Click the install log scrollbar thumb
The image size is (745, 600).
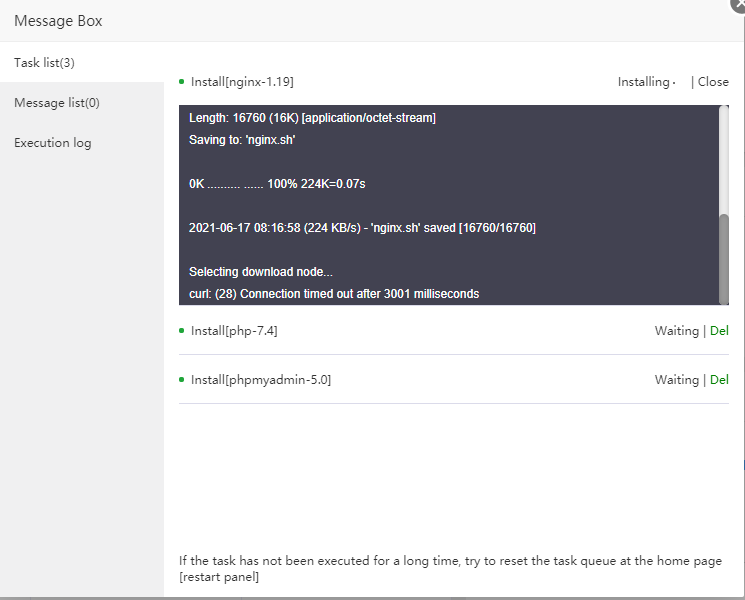coord(724,257)
